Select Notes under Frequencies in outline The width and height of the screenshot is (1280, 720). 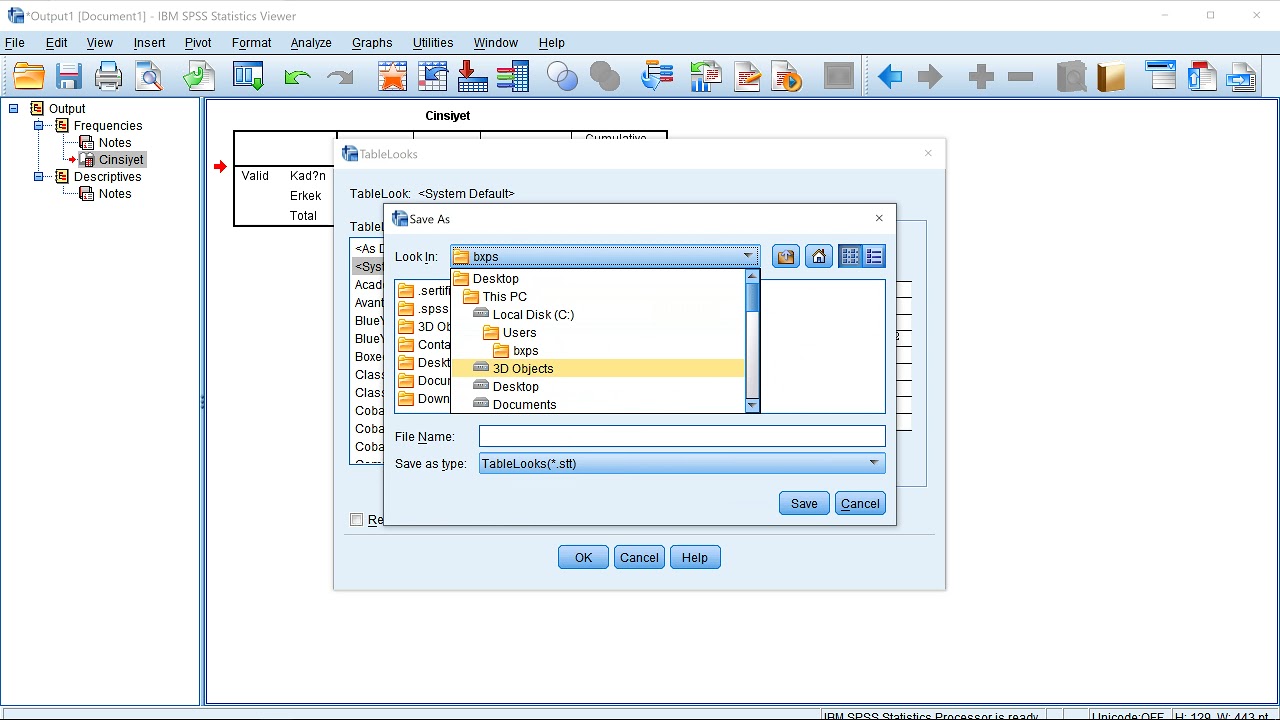115,143
